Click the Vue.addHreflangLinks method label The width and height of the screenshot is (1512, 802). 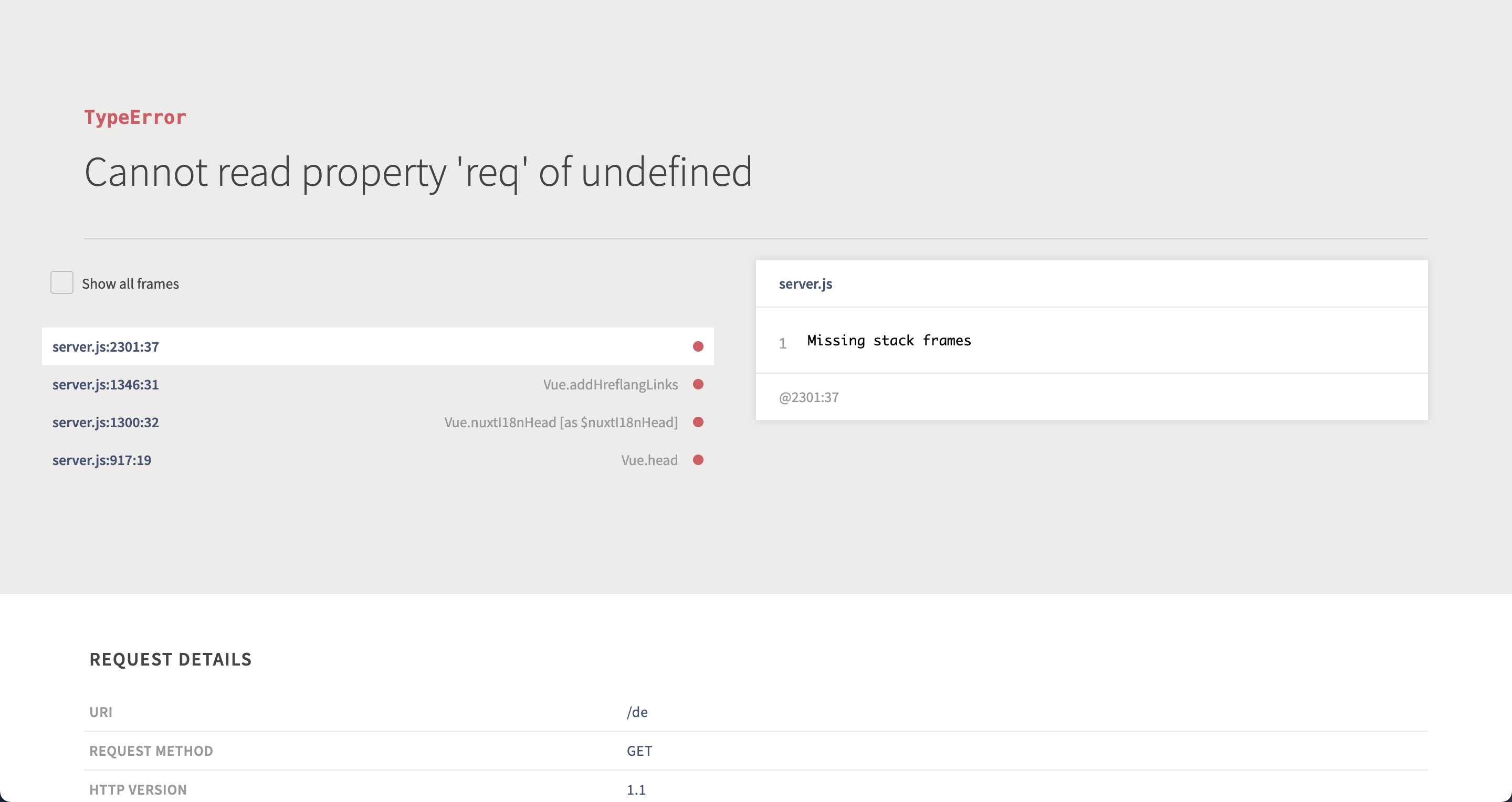coord(611,384)
